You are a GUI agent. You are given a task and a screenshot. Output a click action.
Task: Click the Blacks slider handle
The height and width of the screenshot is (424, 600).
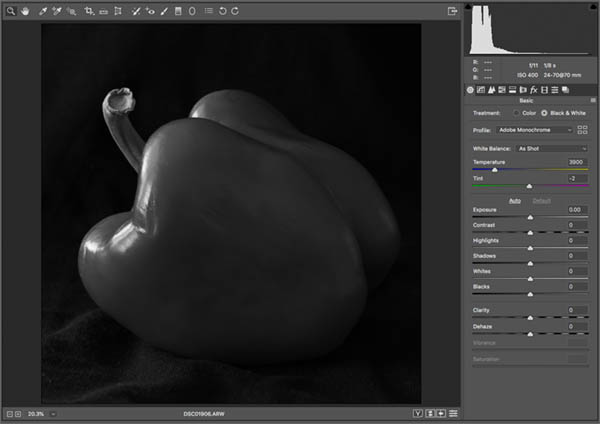530,294
